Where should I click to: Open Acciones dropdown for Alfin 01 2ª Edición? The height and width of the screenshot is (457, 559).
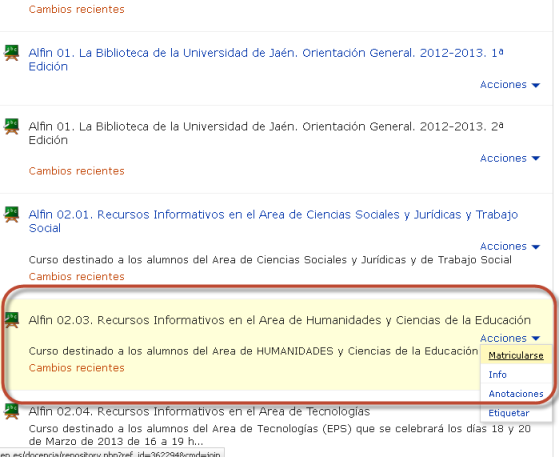pyautogui.click(x=510, y=158)
